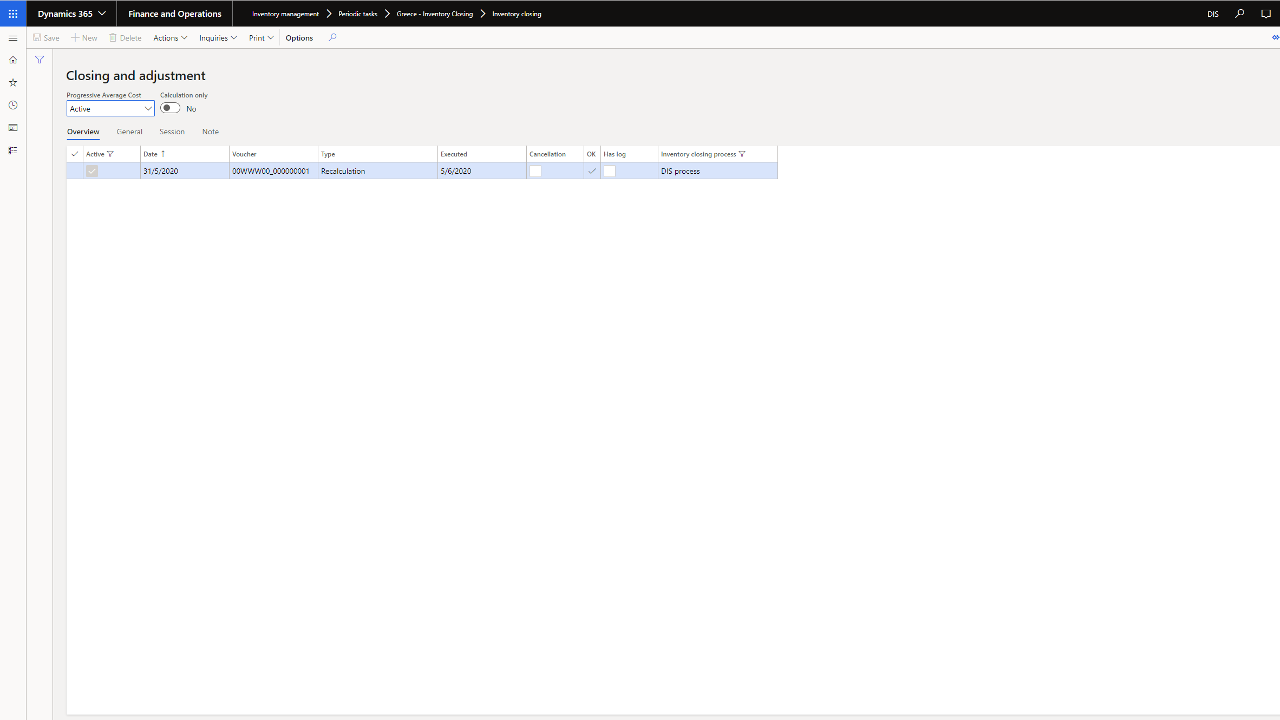Click filter icon on Active column header
1280x720 pixels.
pyautogui.click(x=110, y=154)
